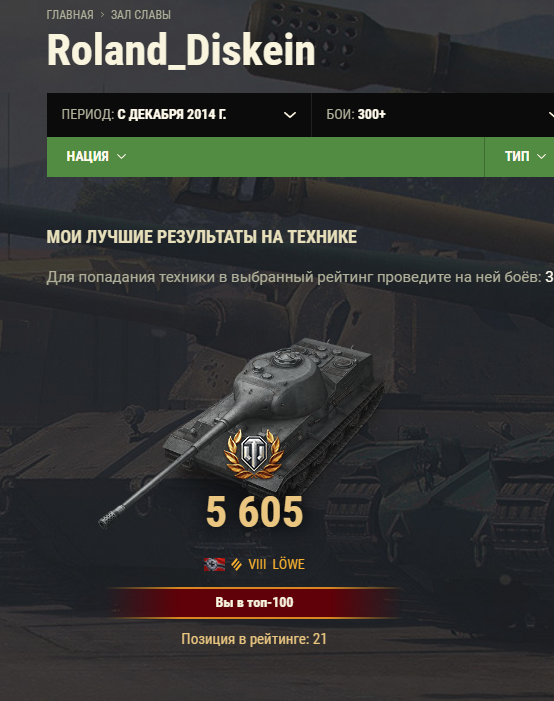554x701 pixels.
Task: Open the ГЛАВНАЯ breadcrumb link
Action: [x=70, y=15]
